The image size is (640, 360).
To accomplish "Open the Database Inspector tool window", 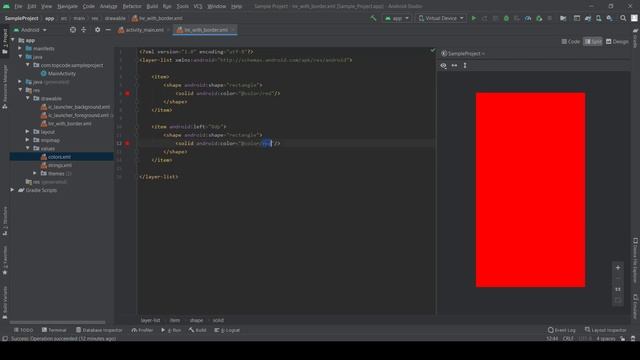I will click(x=99, y=330).
